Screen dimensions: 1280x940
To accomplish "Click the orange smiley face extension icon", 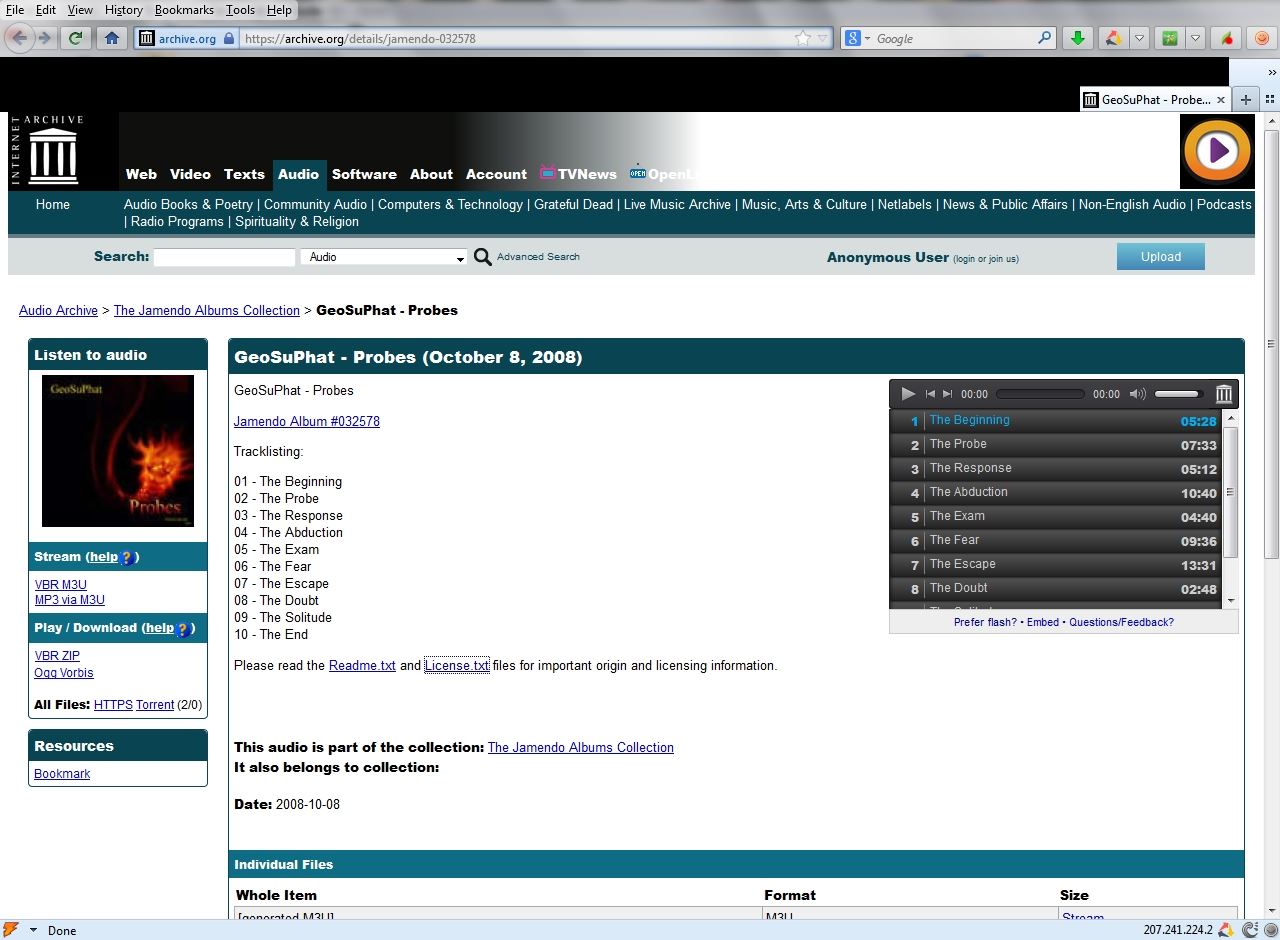I will click(x=1262, y=38).
